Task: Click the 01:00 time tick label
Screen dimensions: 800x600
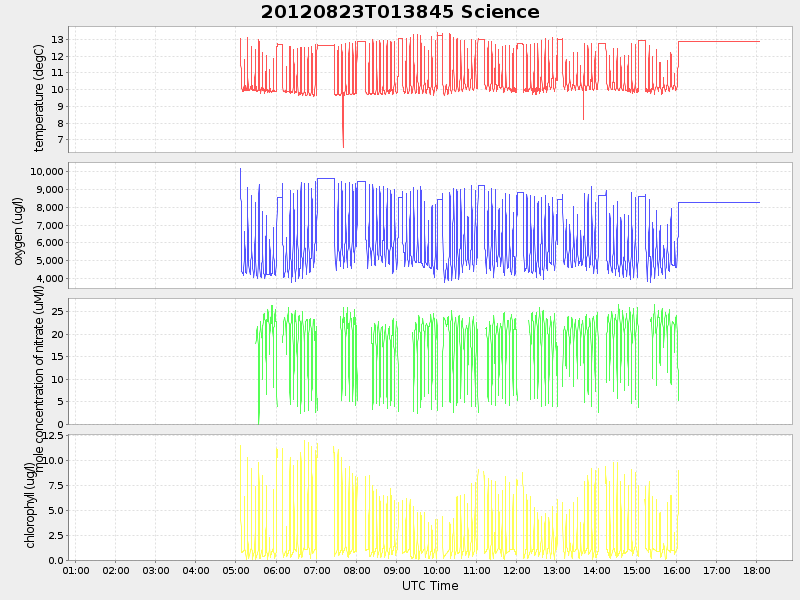Action: [x=76, y=570]
